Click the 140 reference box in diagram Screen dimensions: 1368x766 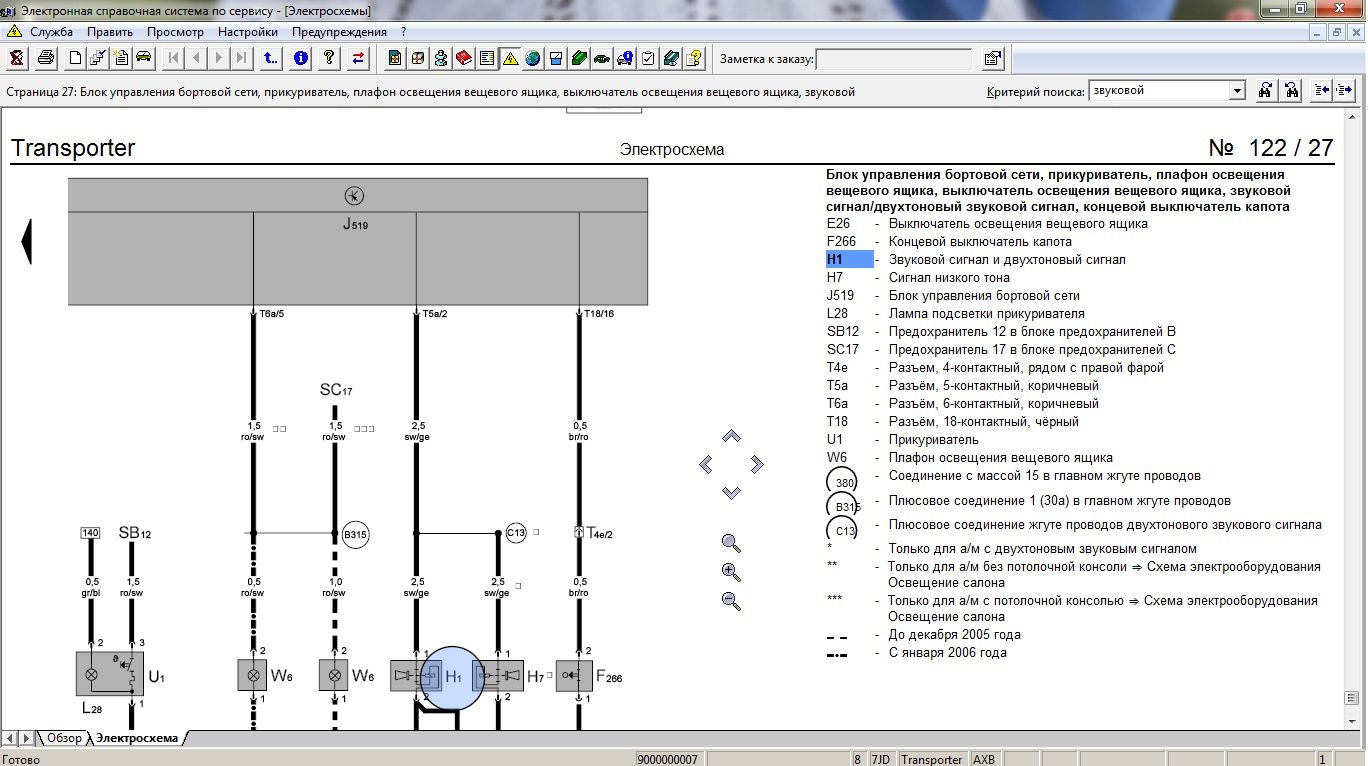click(x=90, y=533)
